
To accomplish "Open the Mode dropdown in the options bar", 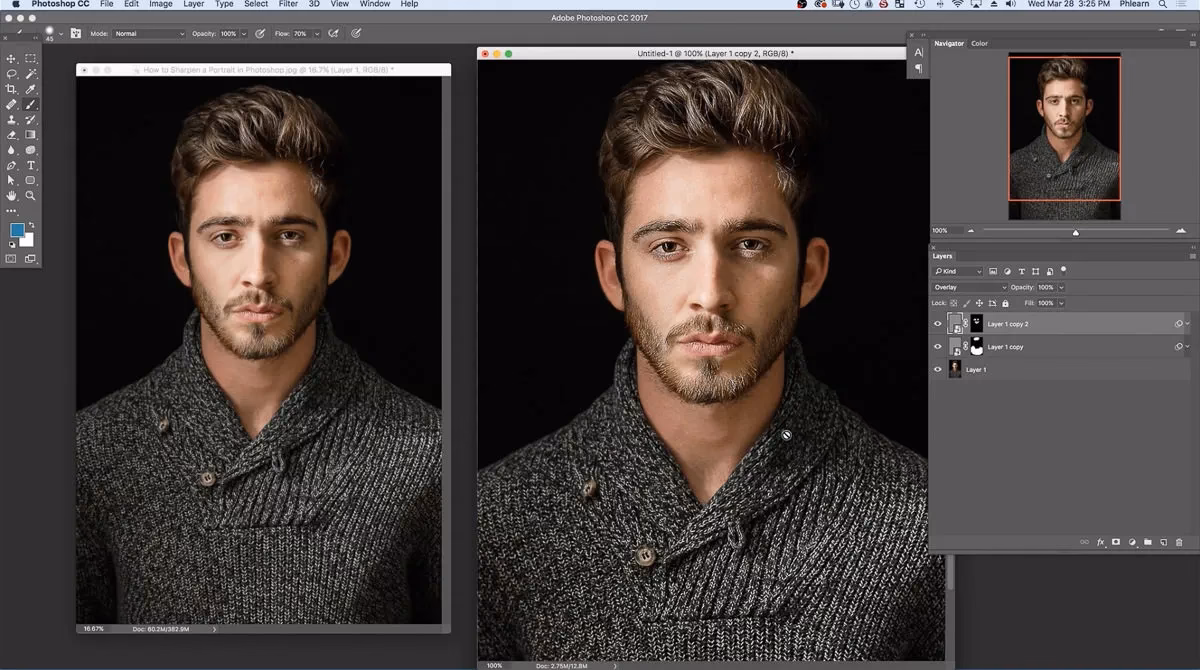I will click(x=145, y=33).
